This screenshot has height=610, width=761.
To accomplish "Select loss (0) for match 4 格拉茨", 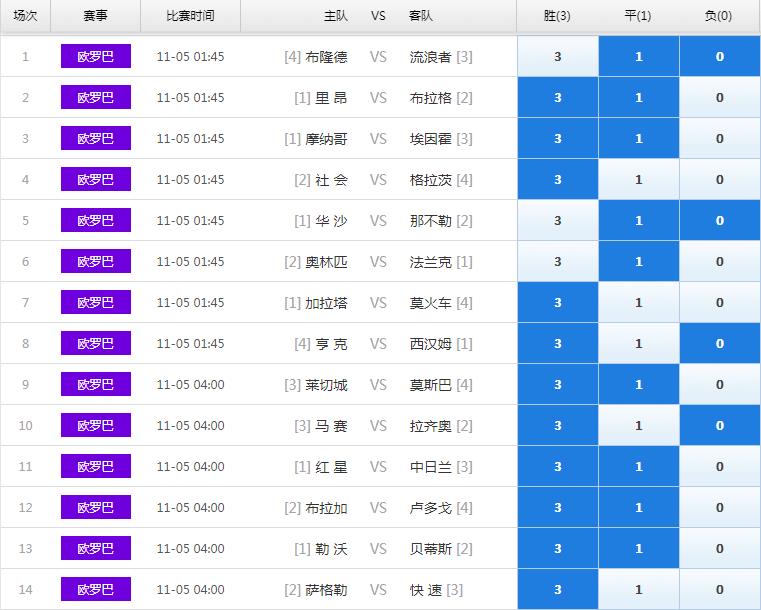I will (x=720, y=180).
